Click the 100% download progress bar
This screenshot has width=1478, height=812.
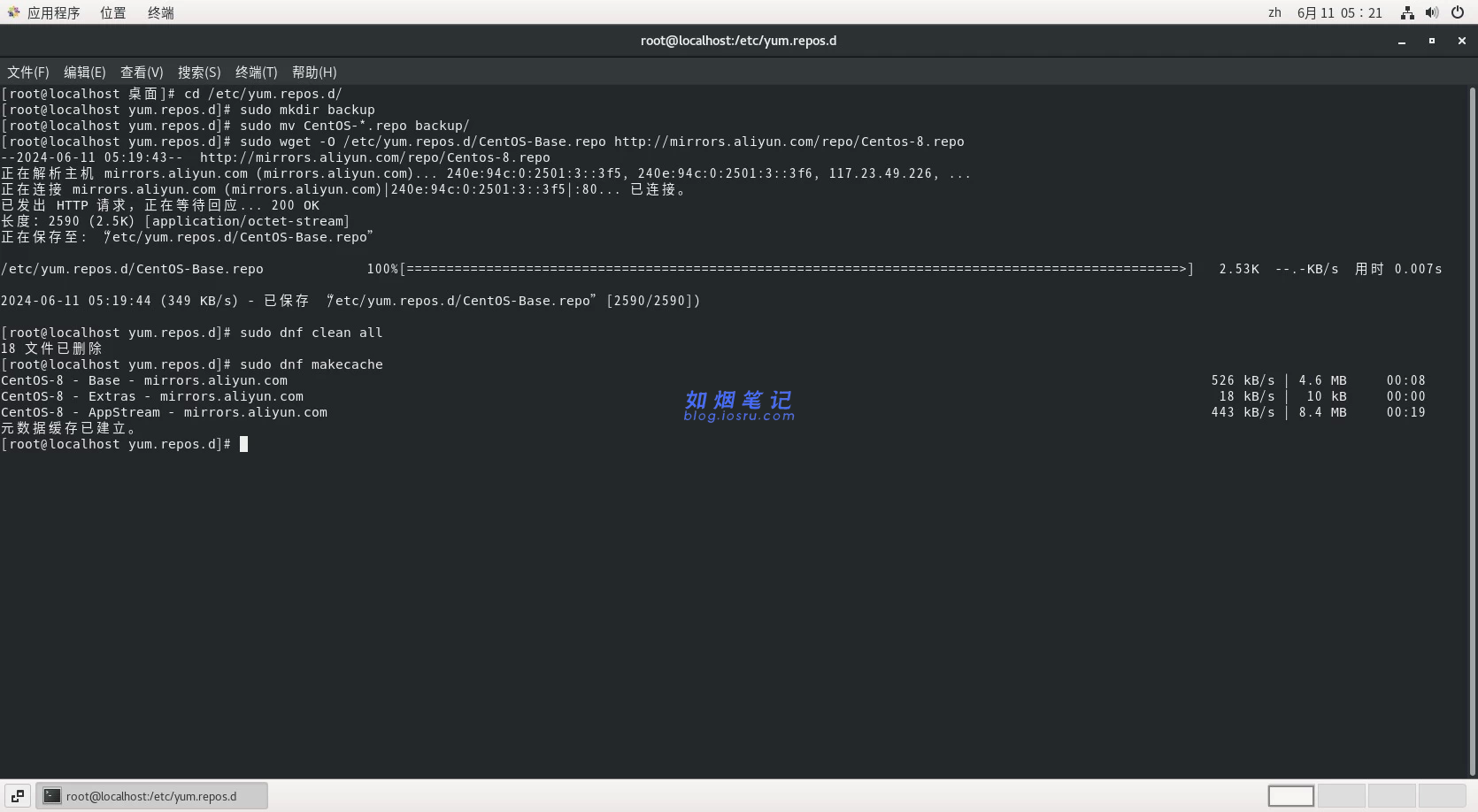(x=780, y=269)
